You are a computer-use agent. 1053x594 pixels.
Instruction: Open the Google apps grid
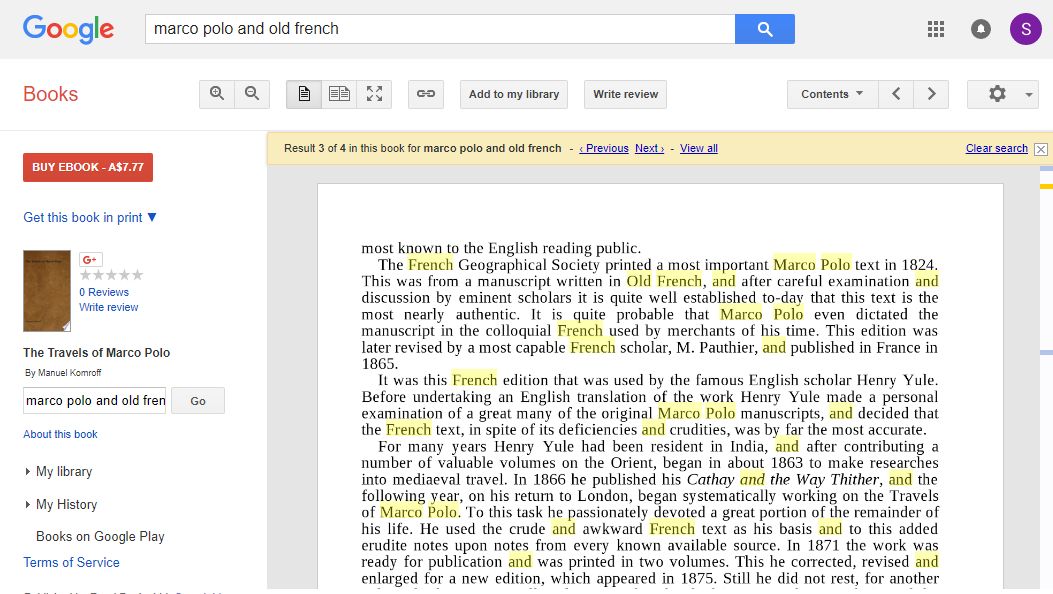(935, 29)
